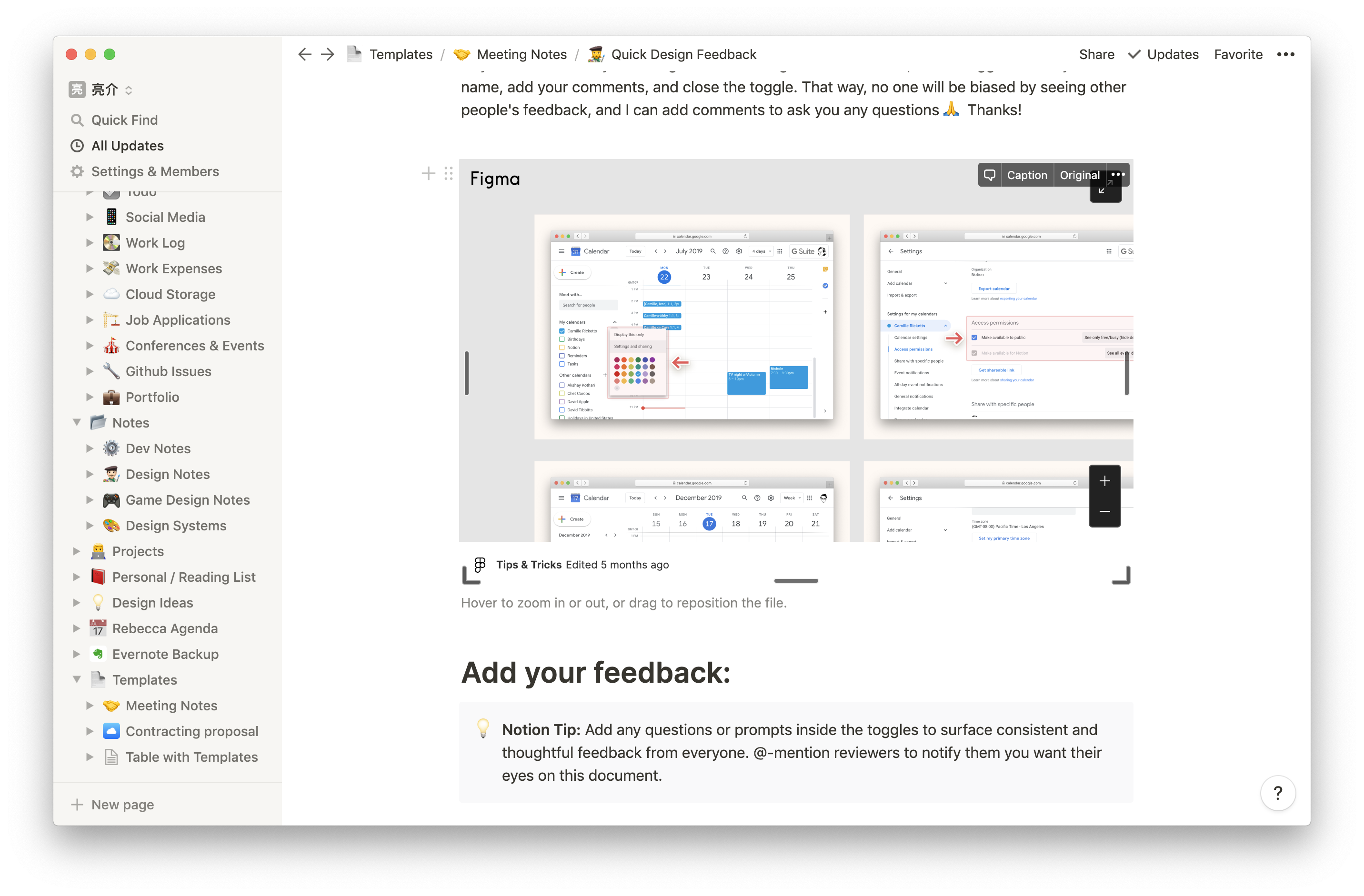Click the comment icon on Figma embed

tap(991, 175)
